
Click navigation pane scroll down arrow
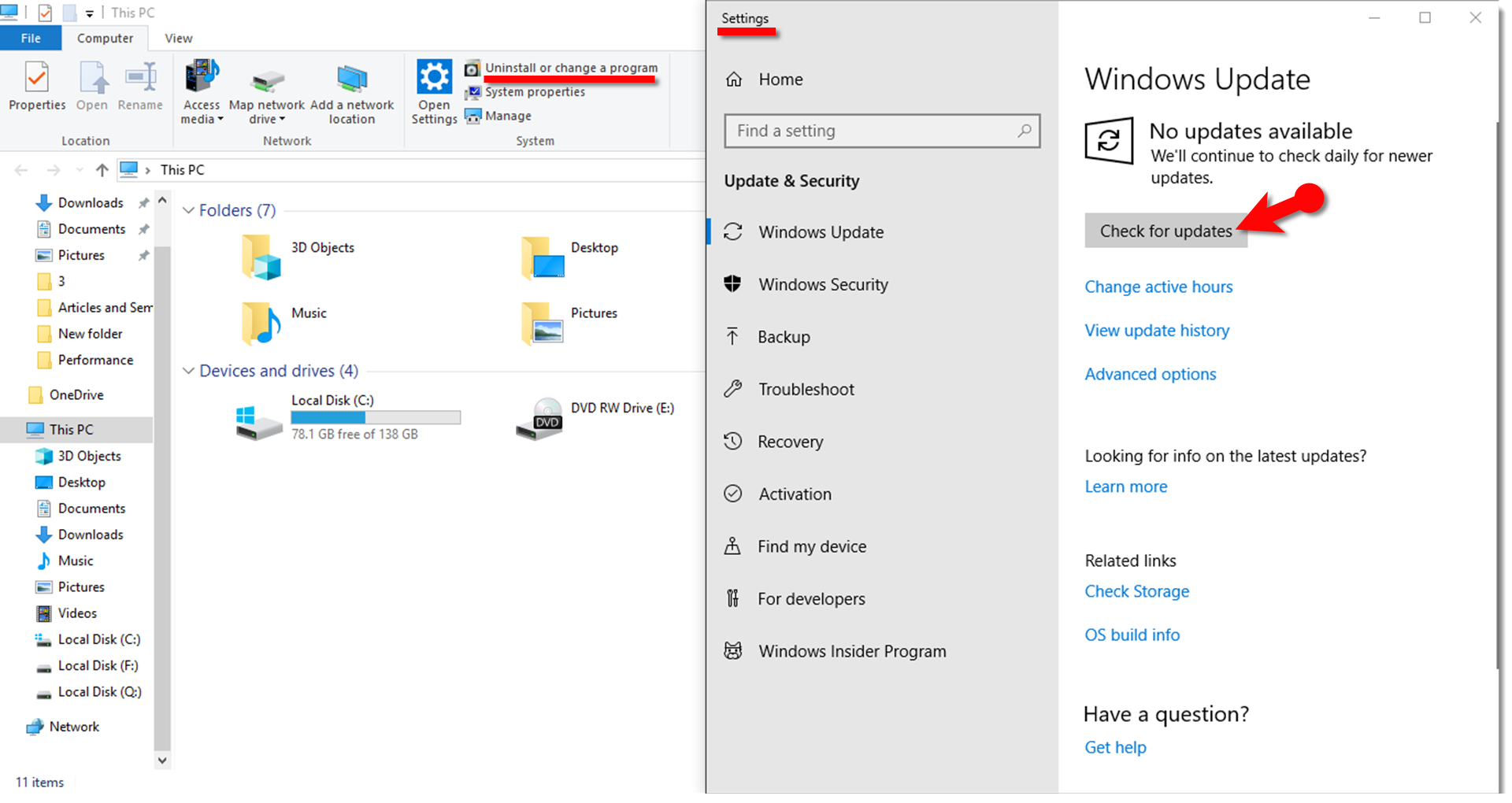coord(162,760)
